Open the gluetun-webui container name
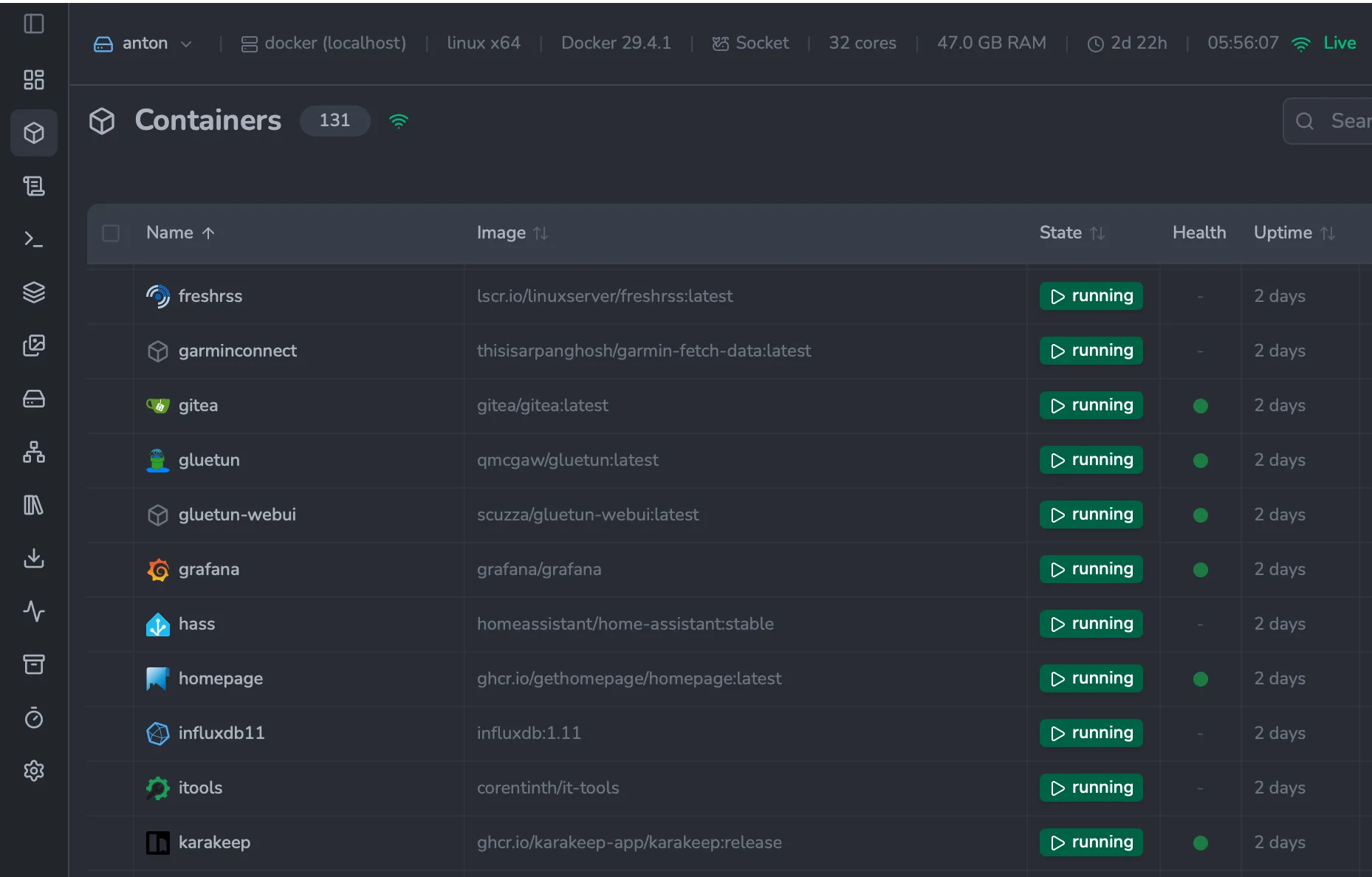The image size is (1372, 877). point(237,515)
